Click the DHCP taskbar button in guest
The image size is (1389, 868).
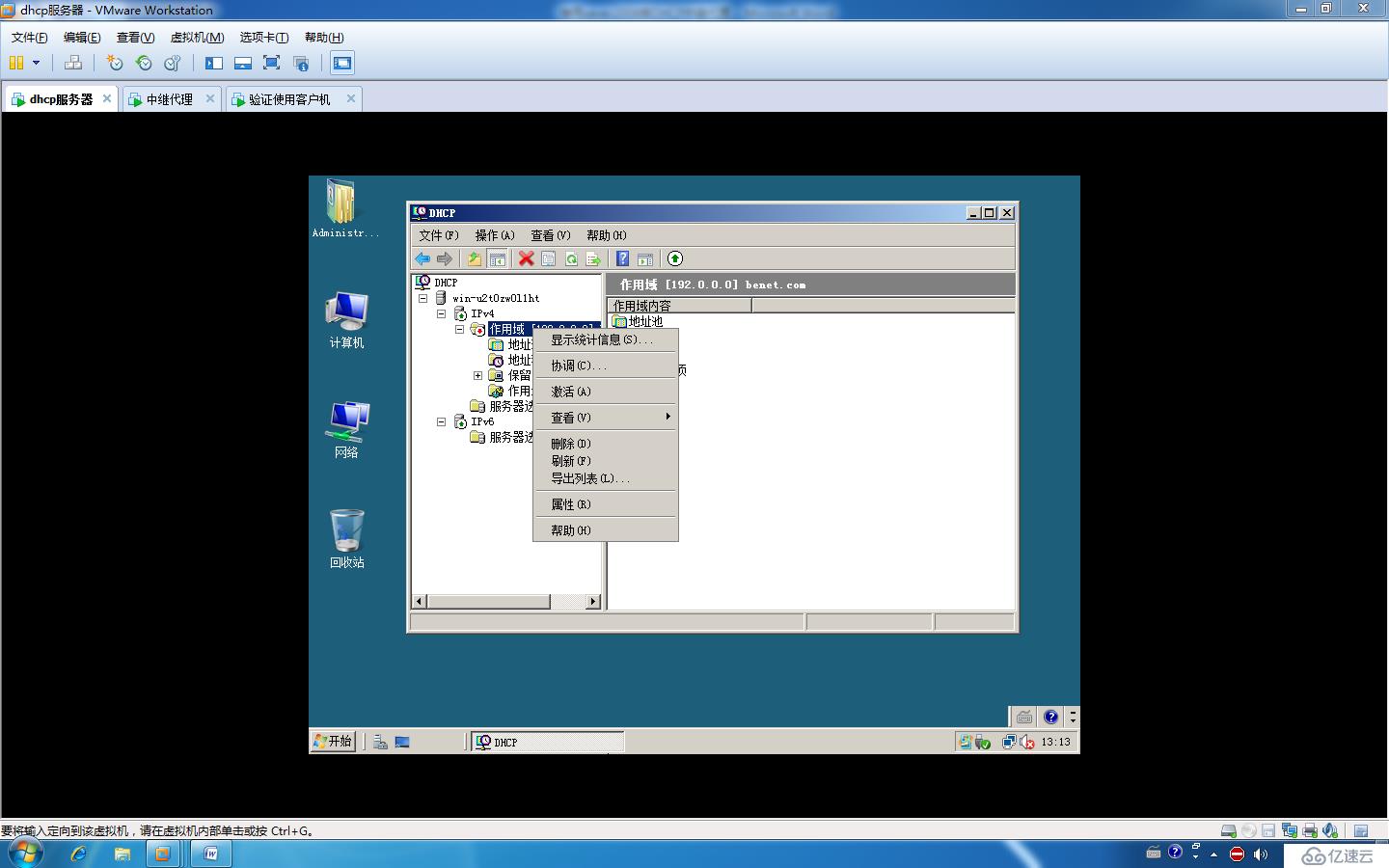(547, 742)
